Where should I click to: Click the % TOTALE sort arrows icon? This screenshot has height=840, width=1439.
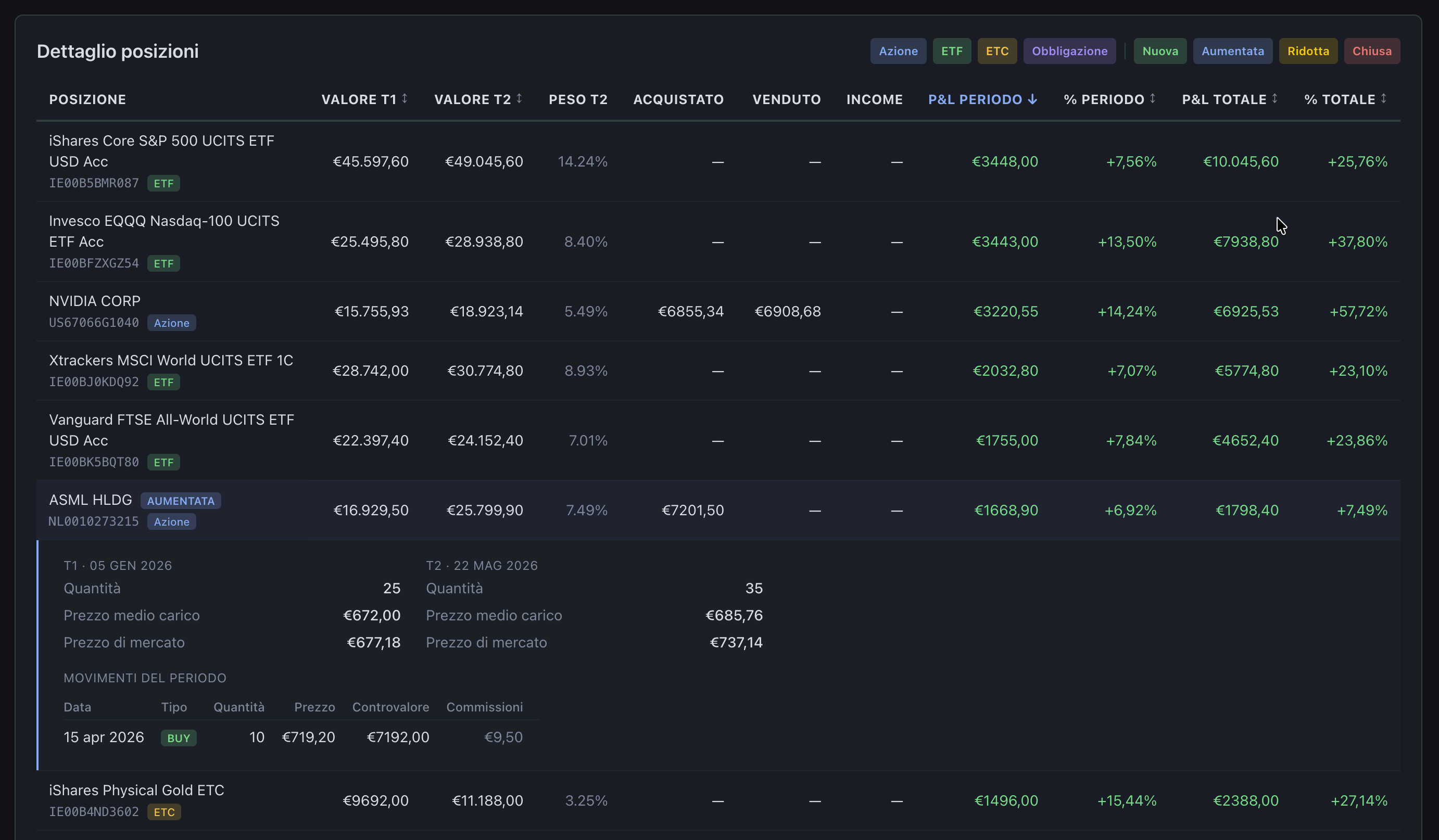[1384, 99]
